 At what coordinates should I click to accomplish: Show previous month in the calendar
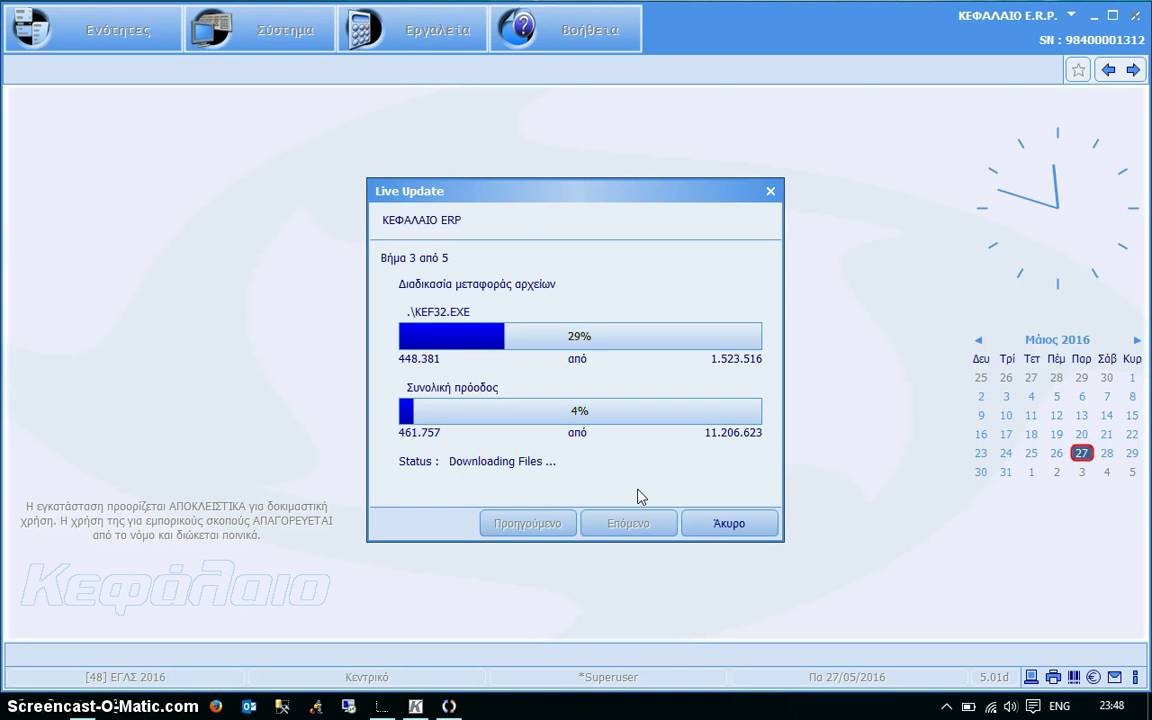[x=978, y=340]
